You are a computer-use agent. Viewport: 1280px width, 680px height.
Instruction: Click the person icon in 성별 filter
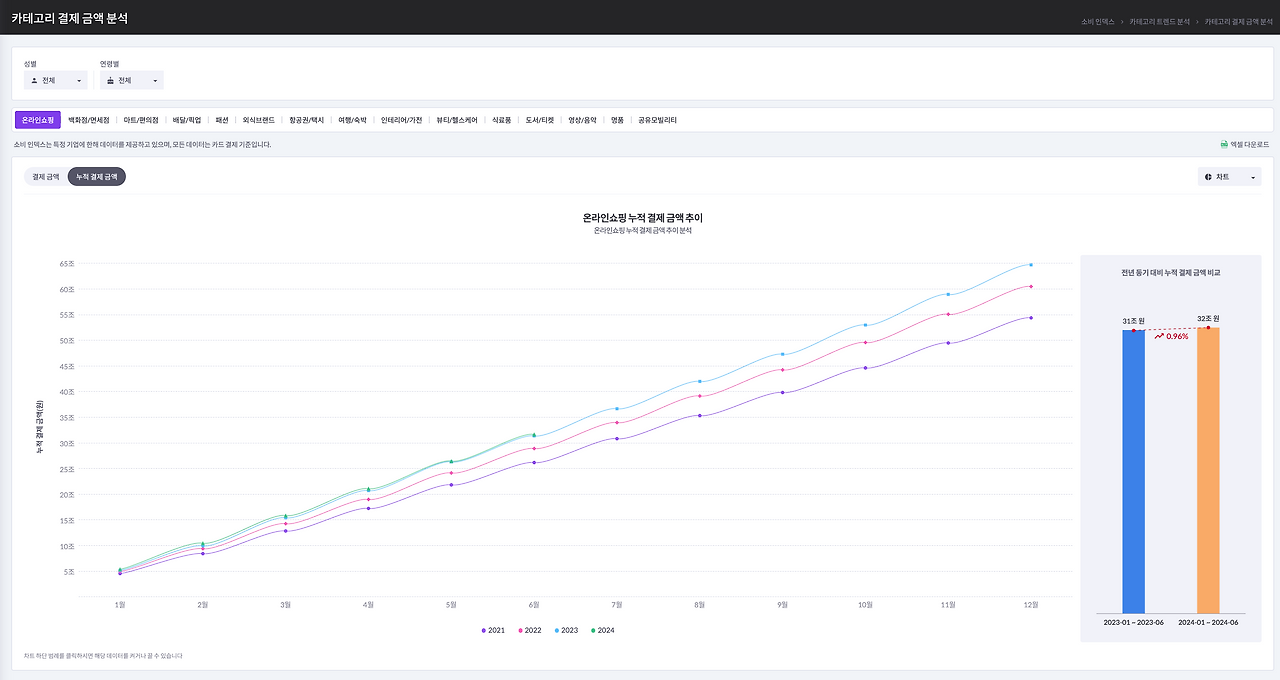34,80
